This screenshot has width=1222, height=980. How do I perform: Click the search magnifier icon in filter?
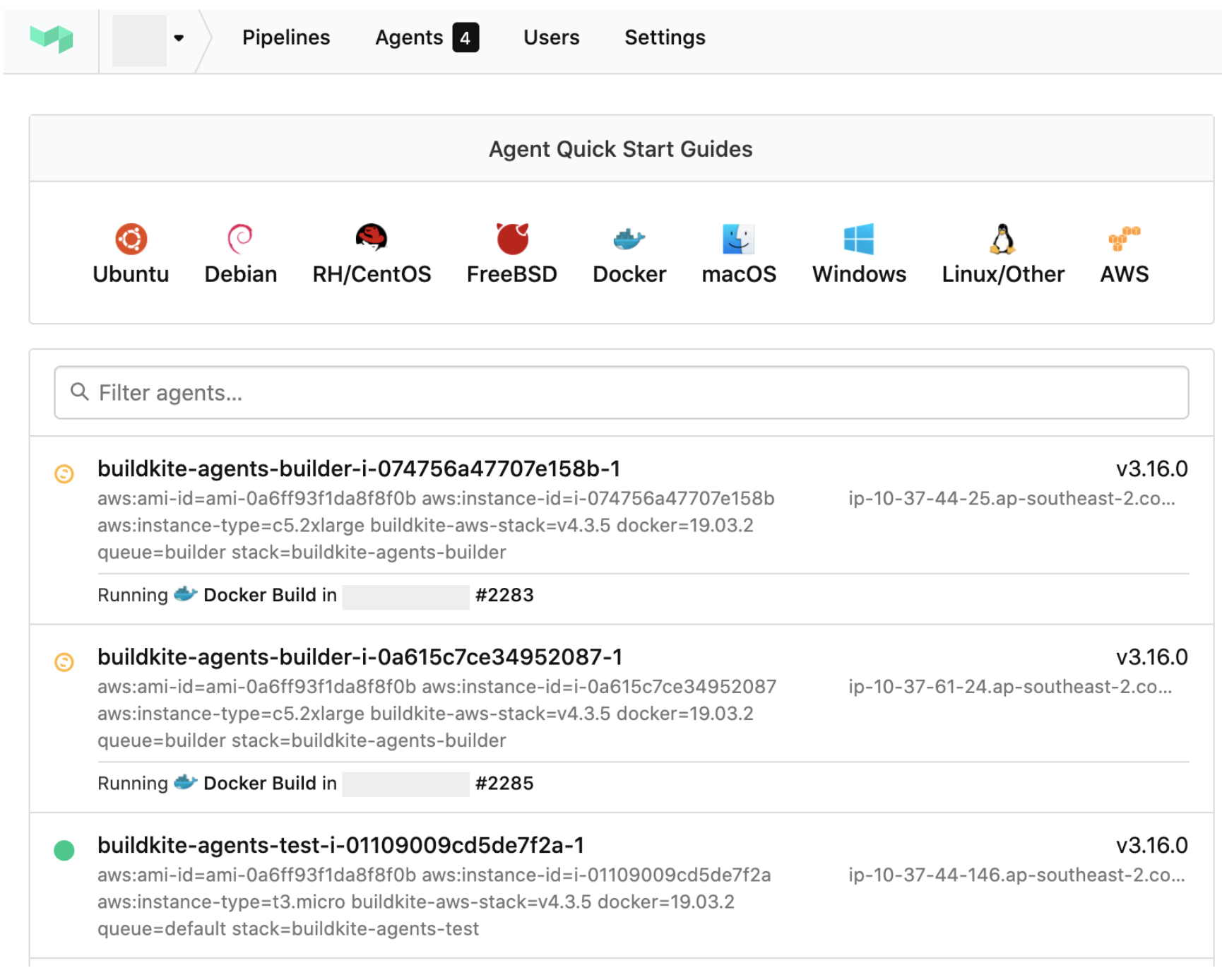(x=80, y=391)
